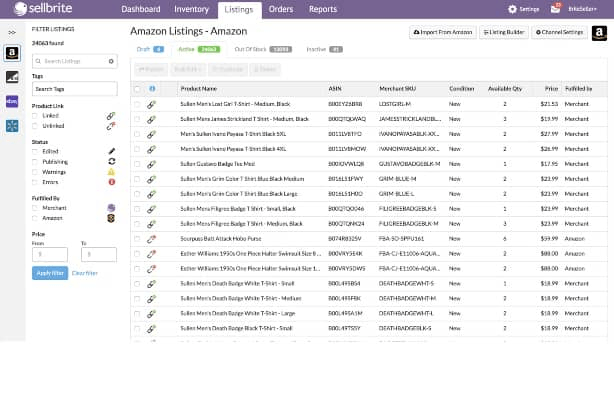Sort by Product Name column header
614x400 pixels.
[x=199, y=89]
